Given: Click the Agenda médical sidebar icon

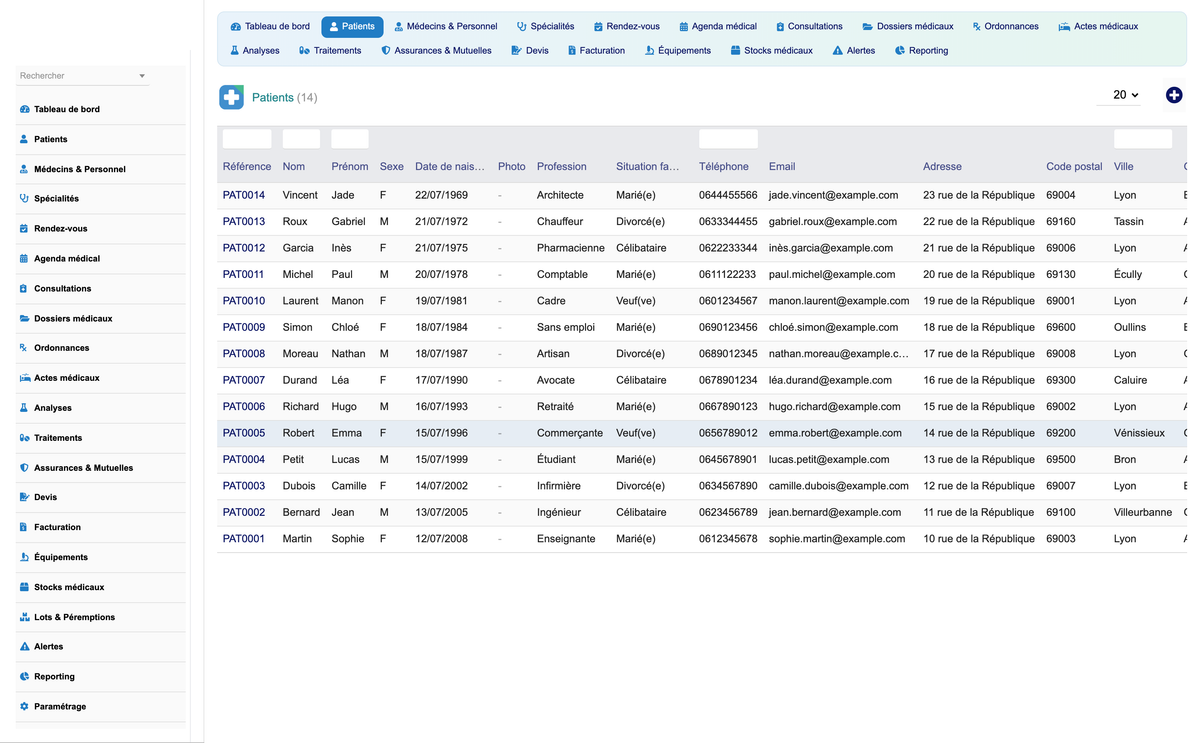Looking at the screenshot, I should point(24,259).
